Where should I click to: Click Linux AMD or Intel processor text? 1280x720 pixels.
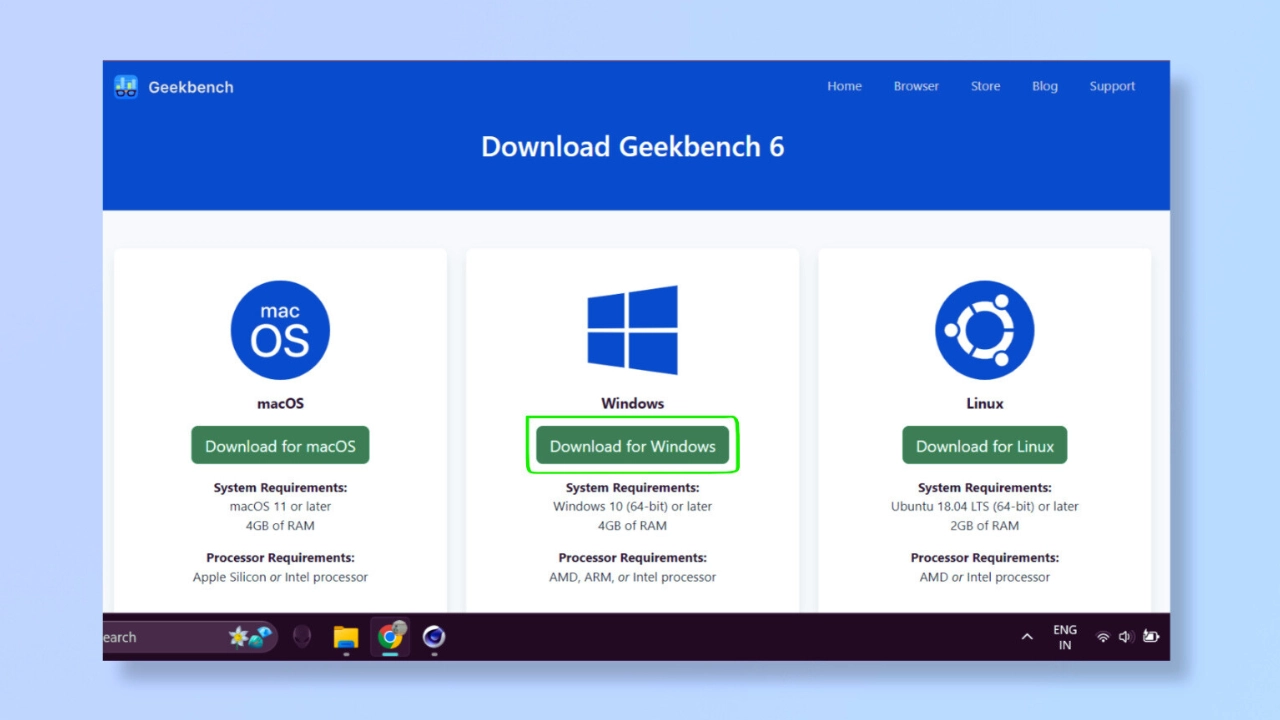(x=985, y=577)
